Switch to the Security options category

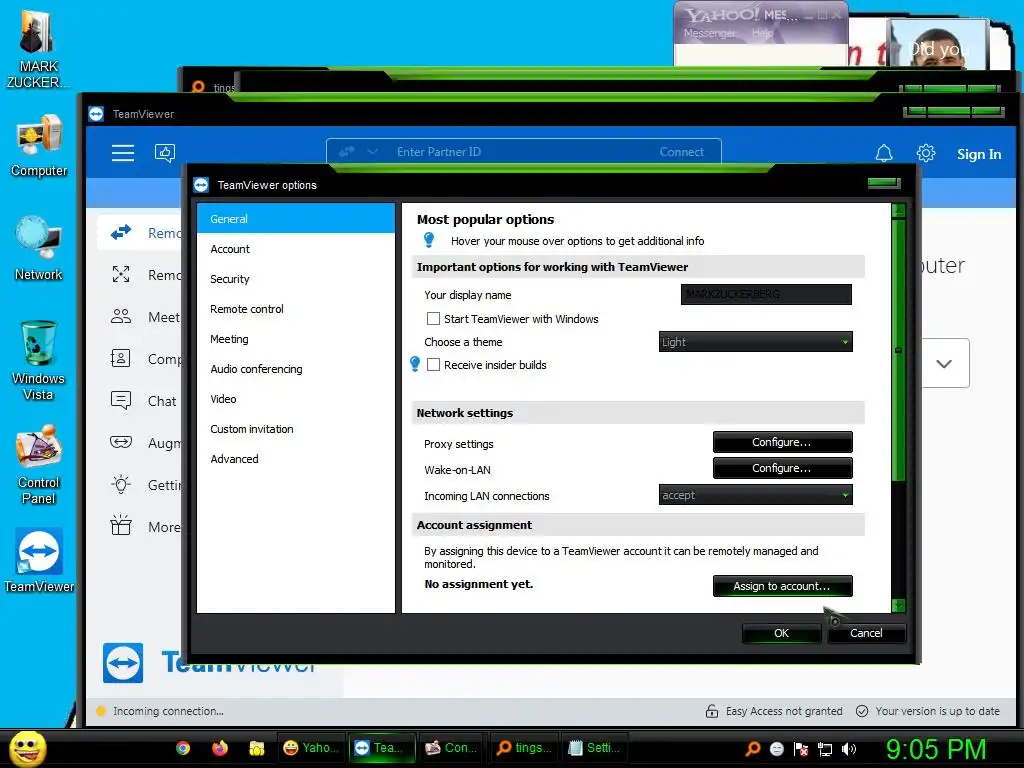(x=296, y=279)
